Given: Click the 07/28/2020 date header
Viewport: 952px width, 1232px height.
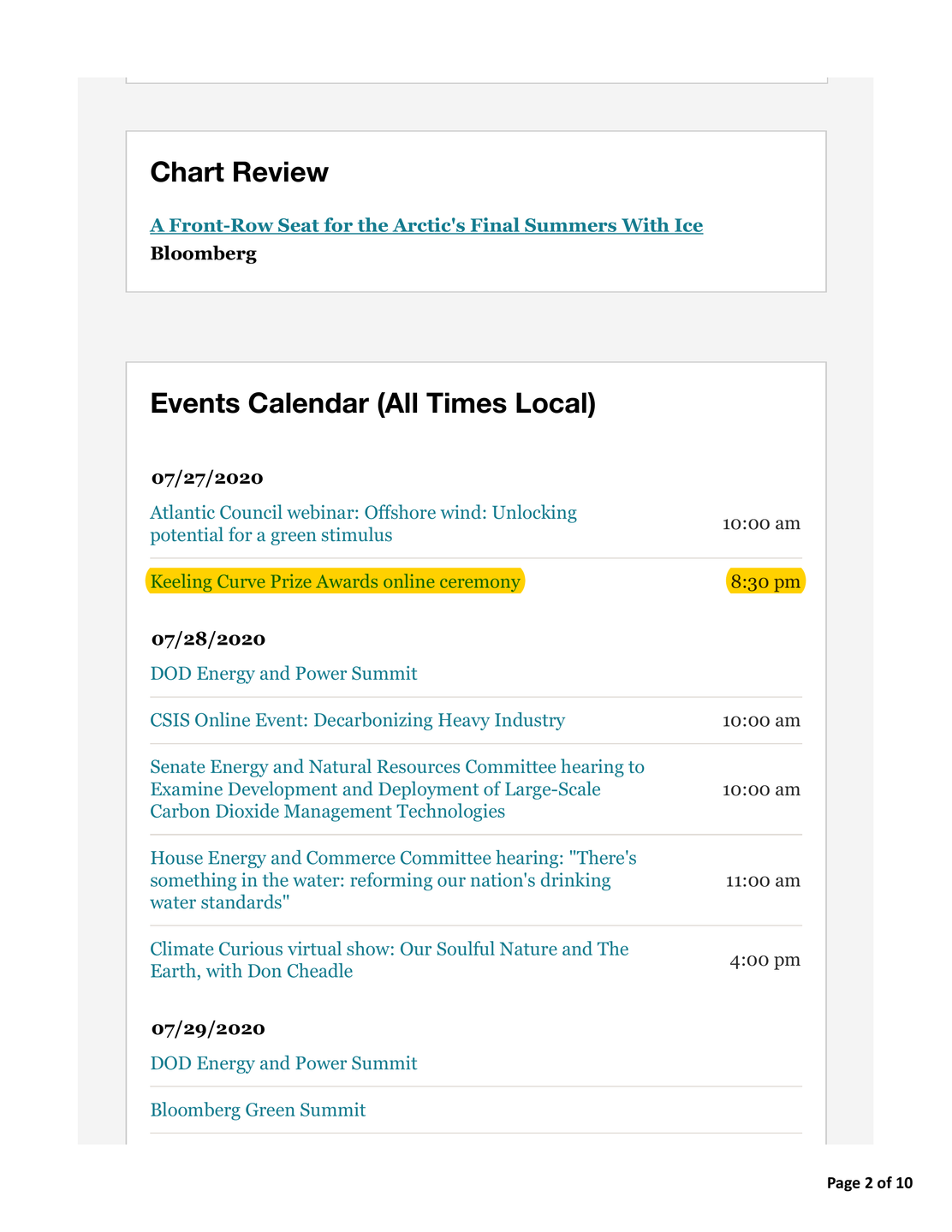Looking at the screenshot, I should 208,639.
